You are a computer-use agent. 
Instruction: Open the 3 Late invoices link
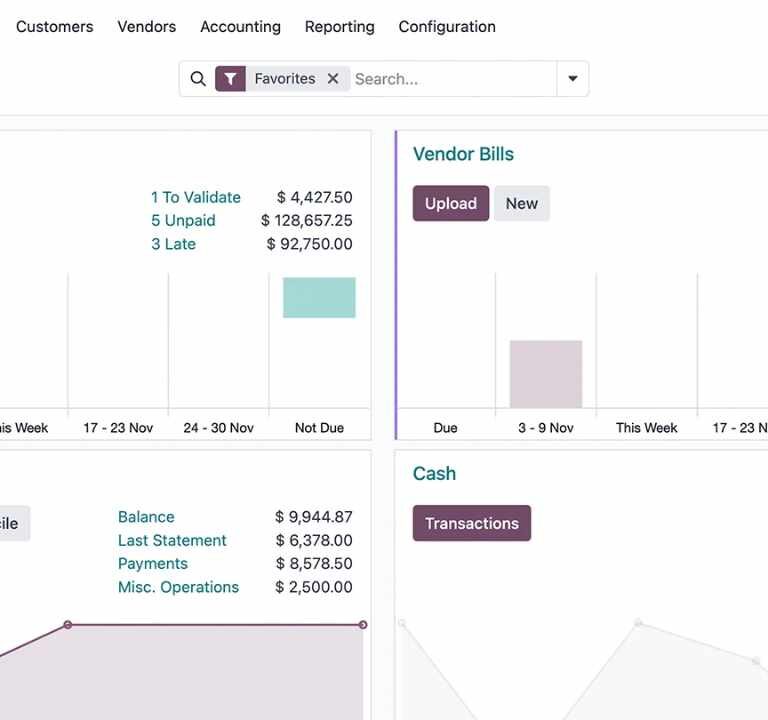point(173,244)
